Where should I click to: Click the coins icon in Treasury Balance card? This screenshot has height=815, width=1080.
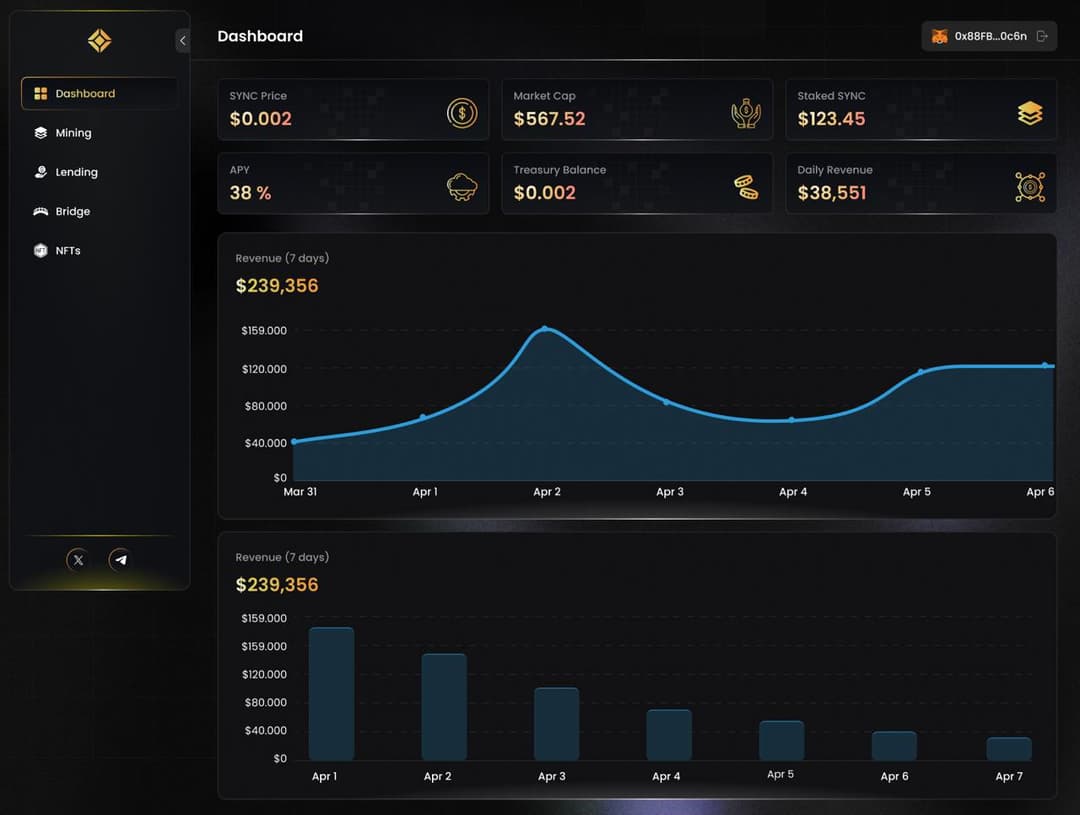click(746, 187)
